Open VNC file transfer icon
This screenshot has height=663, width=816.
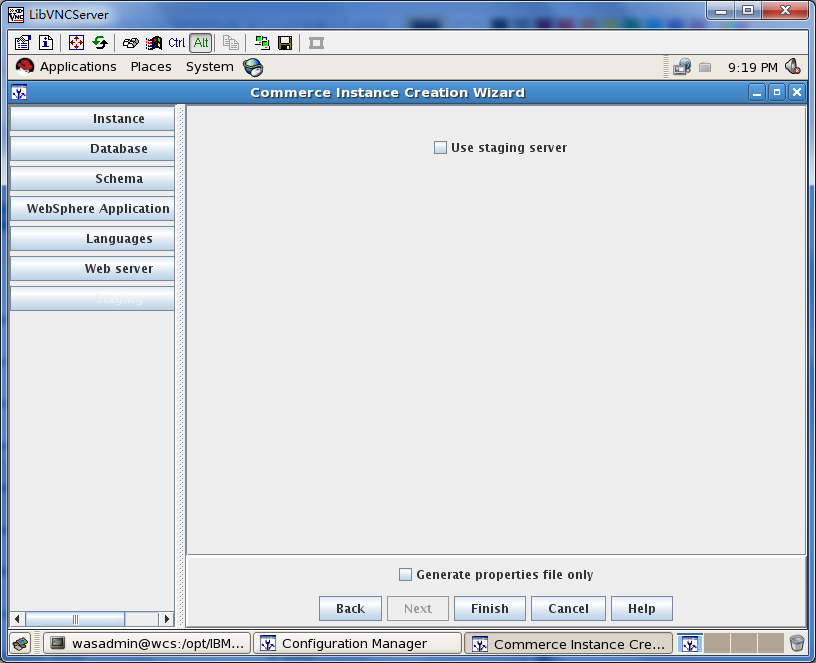262,43
